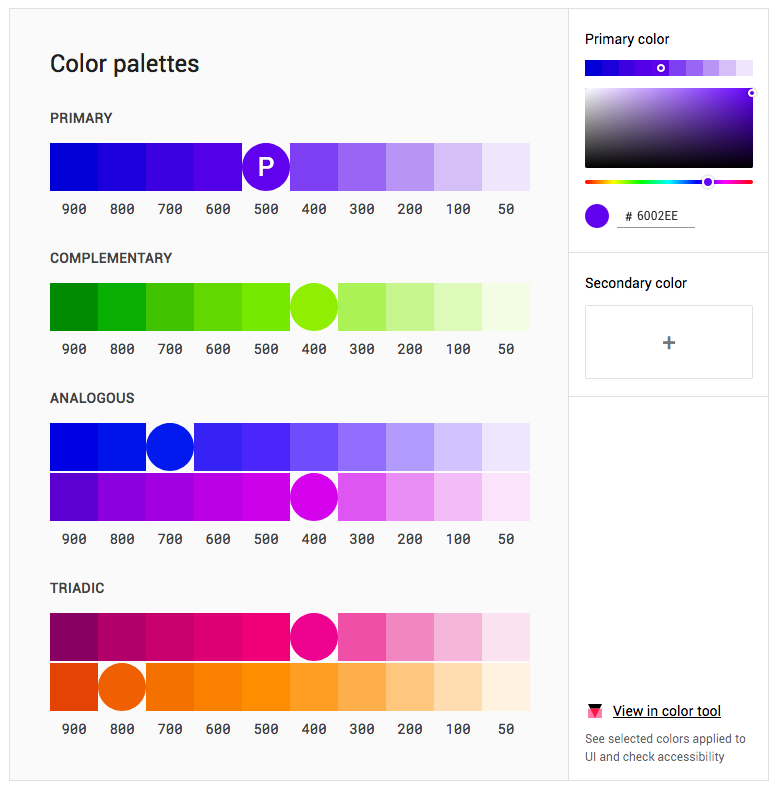This screenshot has width=775, height=788.
Task: Pick the triadic 900 dark magenta swatch
Action: point(74,637)
